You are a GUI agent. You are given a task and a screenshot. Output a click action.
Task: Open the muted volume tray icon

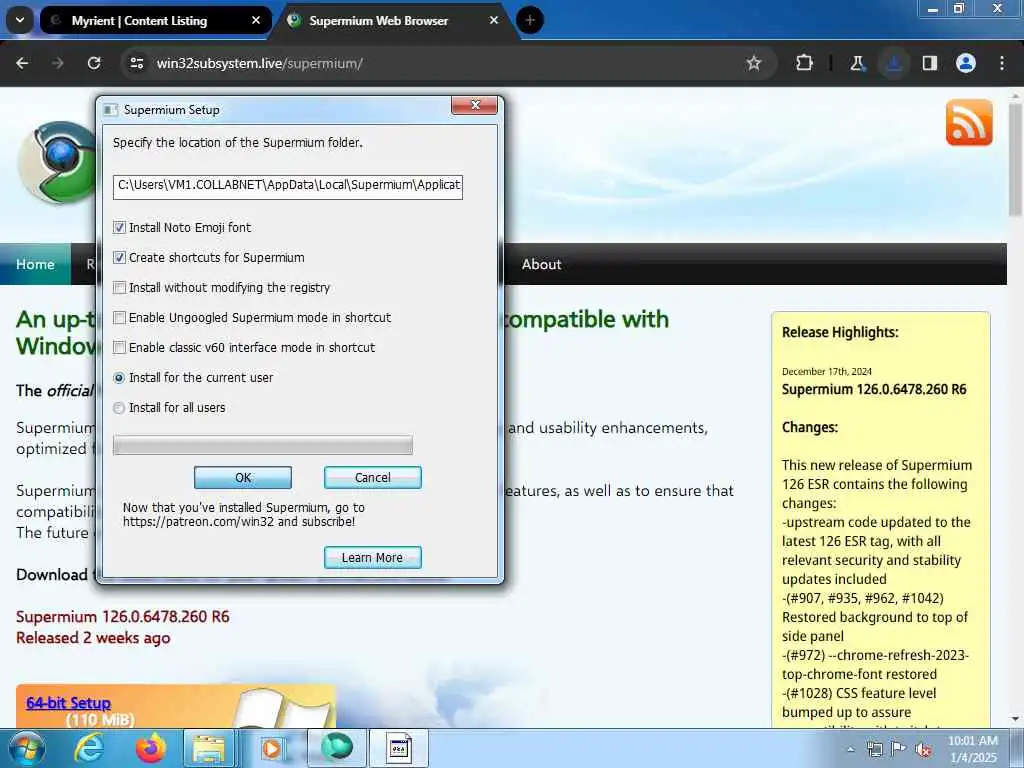coord(923,749)
